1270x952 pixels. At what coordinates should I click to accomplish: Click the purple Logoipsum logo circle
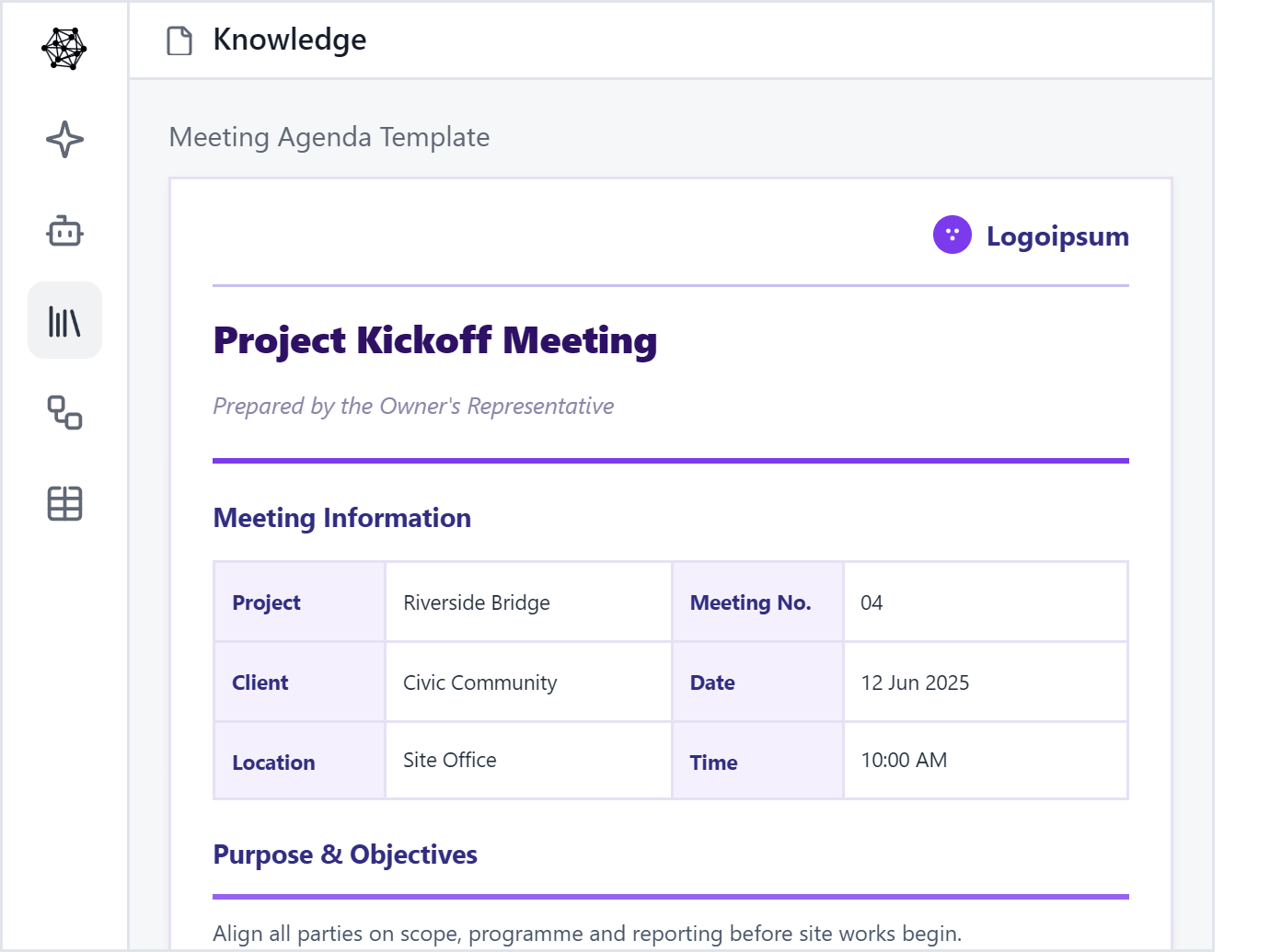click(x=952, y=235)
